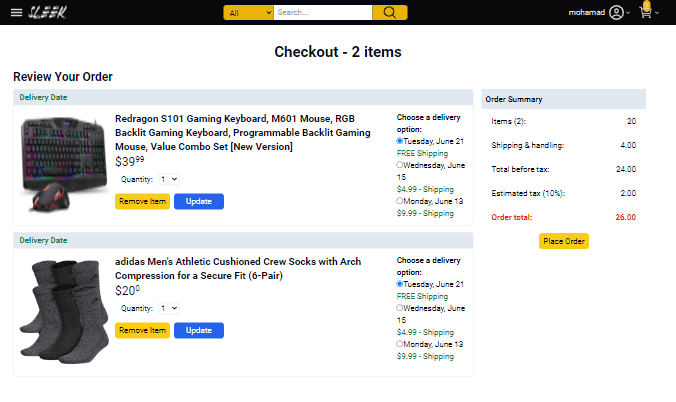Select Wednesday, June 15 delivery for socks
The height and width of the screenshot is (402, 676).
(x=400, y=308)
